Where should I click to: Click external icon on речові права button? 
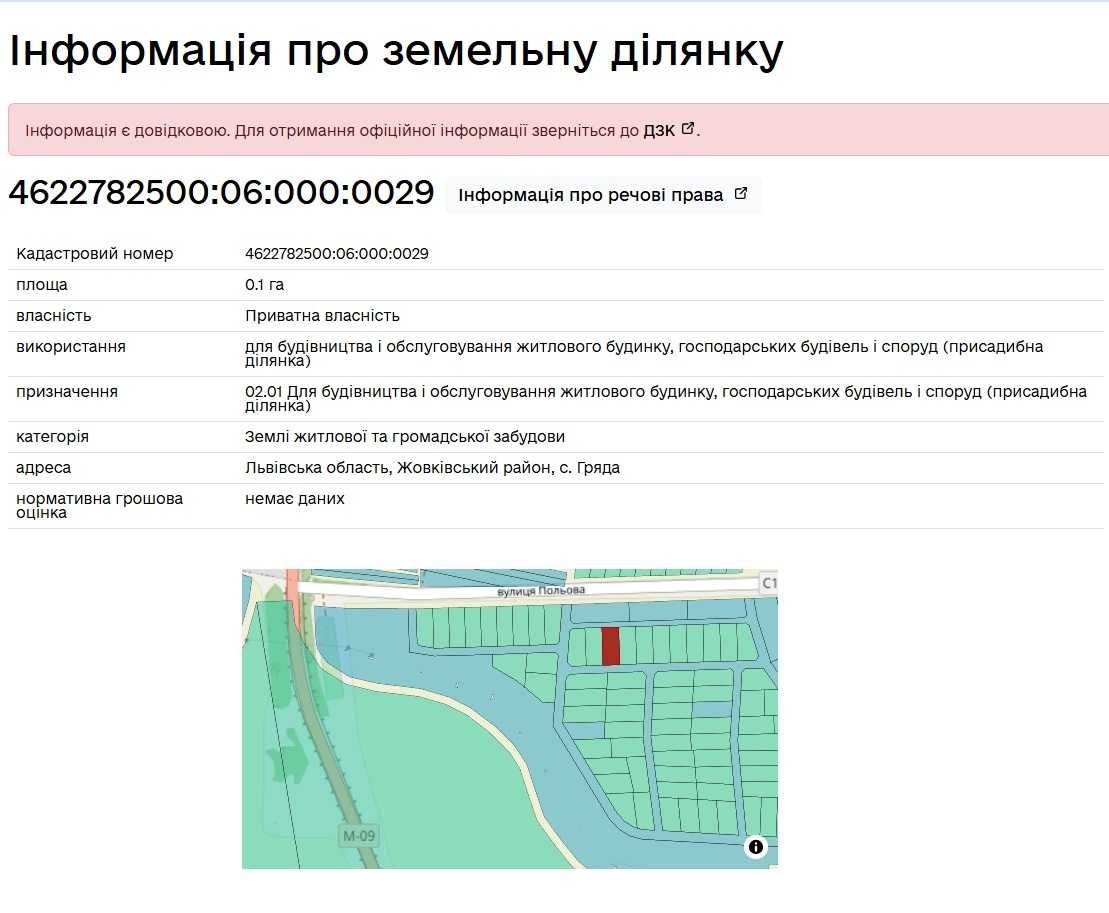pyautogui.click(x=741, y=194)
